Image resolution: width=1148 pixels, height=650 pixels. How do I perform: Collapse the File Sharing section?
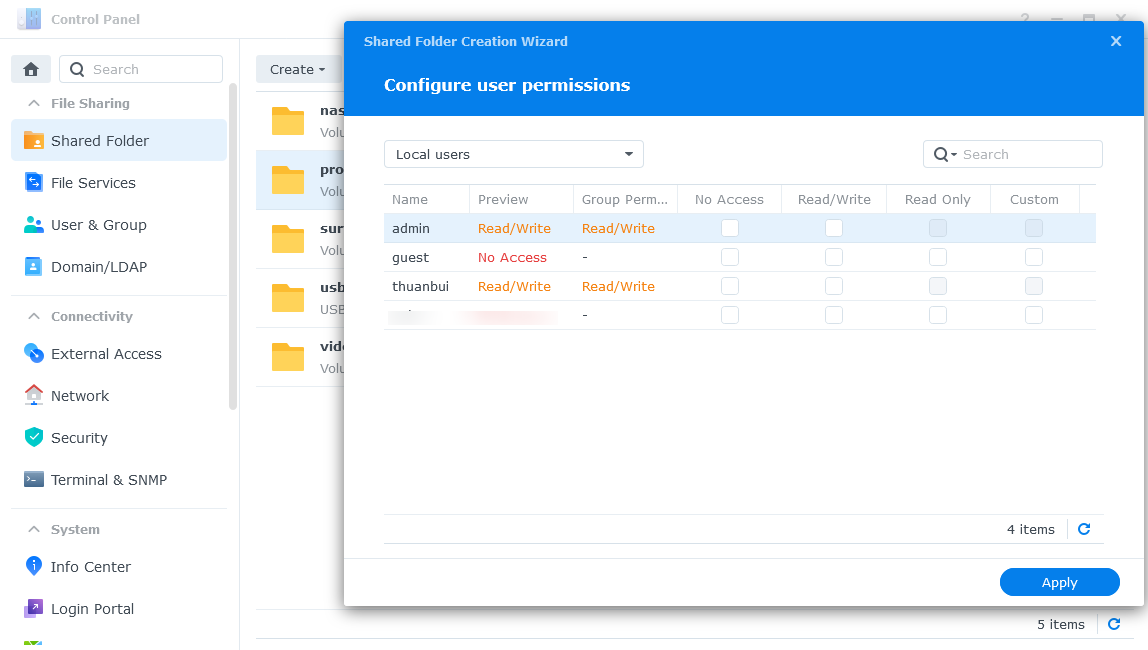click(34, 103)
